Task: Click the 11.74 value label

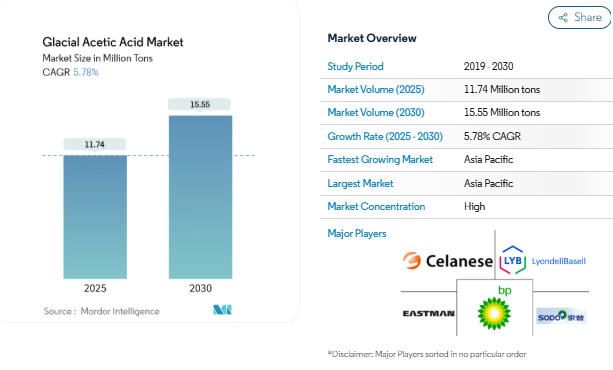Action: (x=95, y=145)
